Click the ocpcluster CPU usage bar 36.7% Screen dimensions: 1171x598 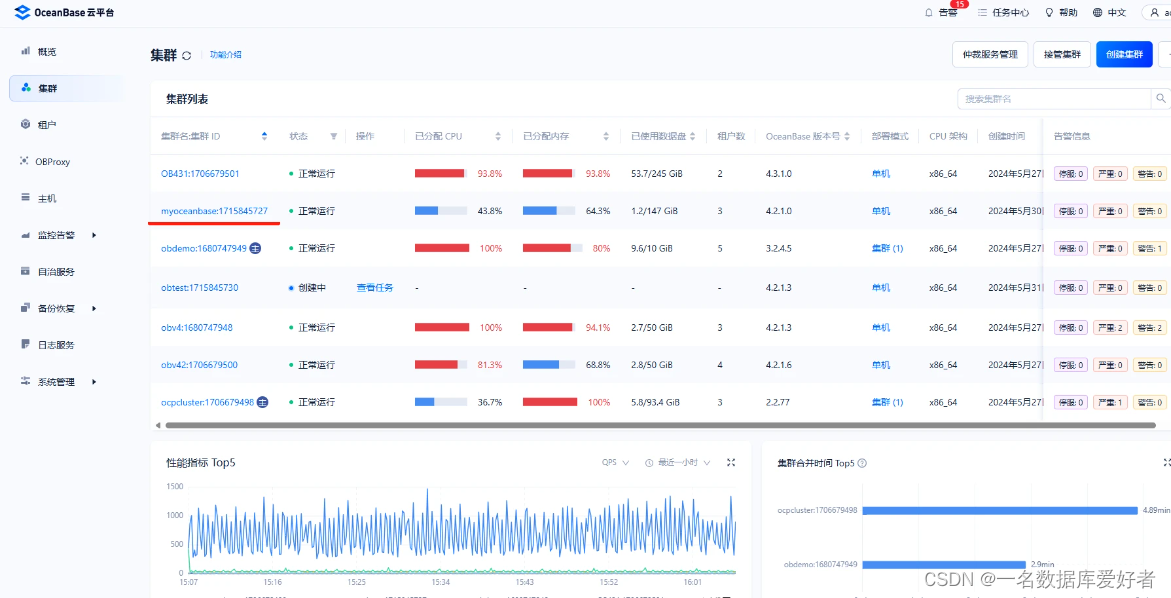coord(441,402)
